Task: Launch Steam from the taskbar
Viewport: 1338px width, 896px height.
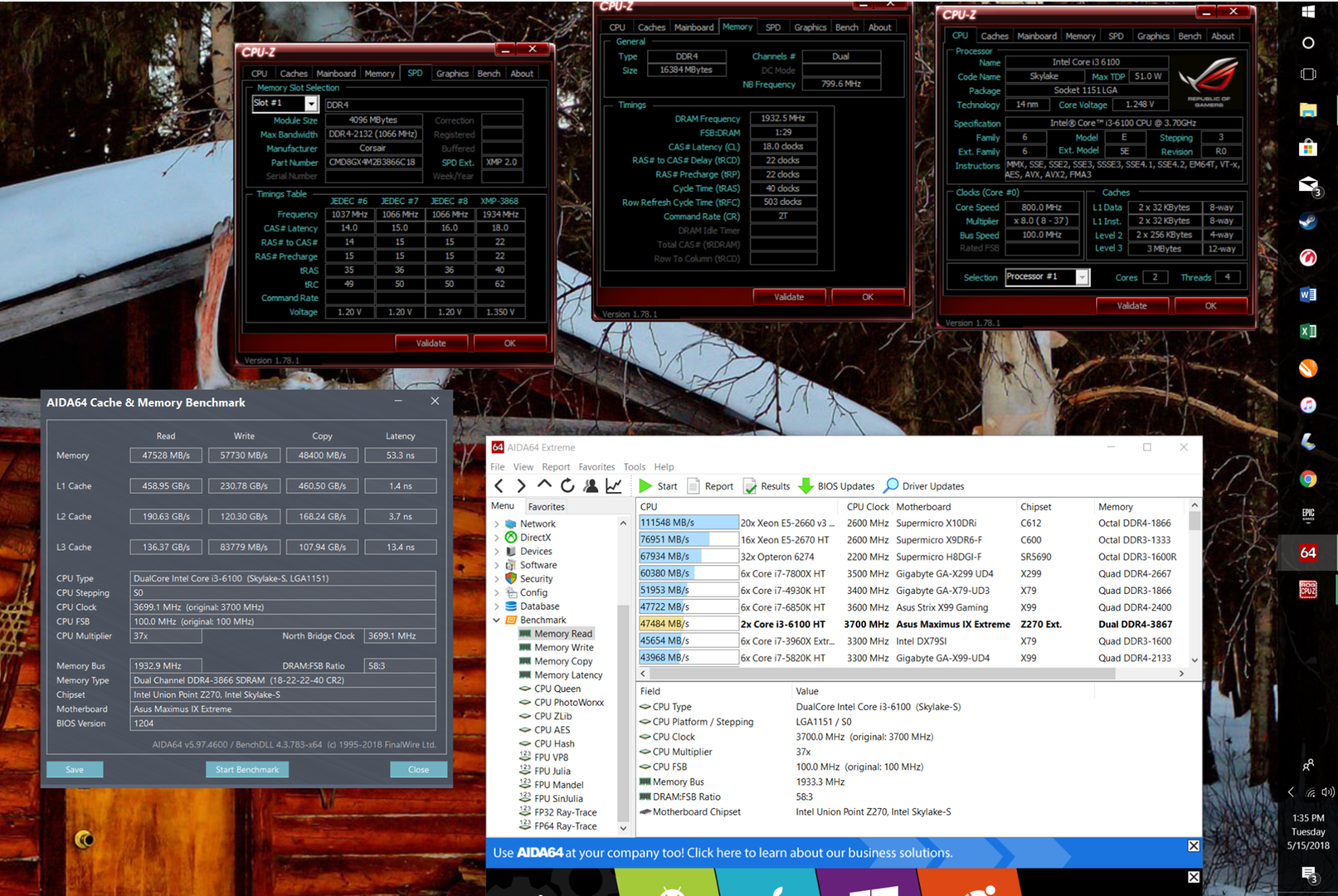Action: point(1308,221)
